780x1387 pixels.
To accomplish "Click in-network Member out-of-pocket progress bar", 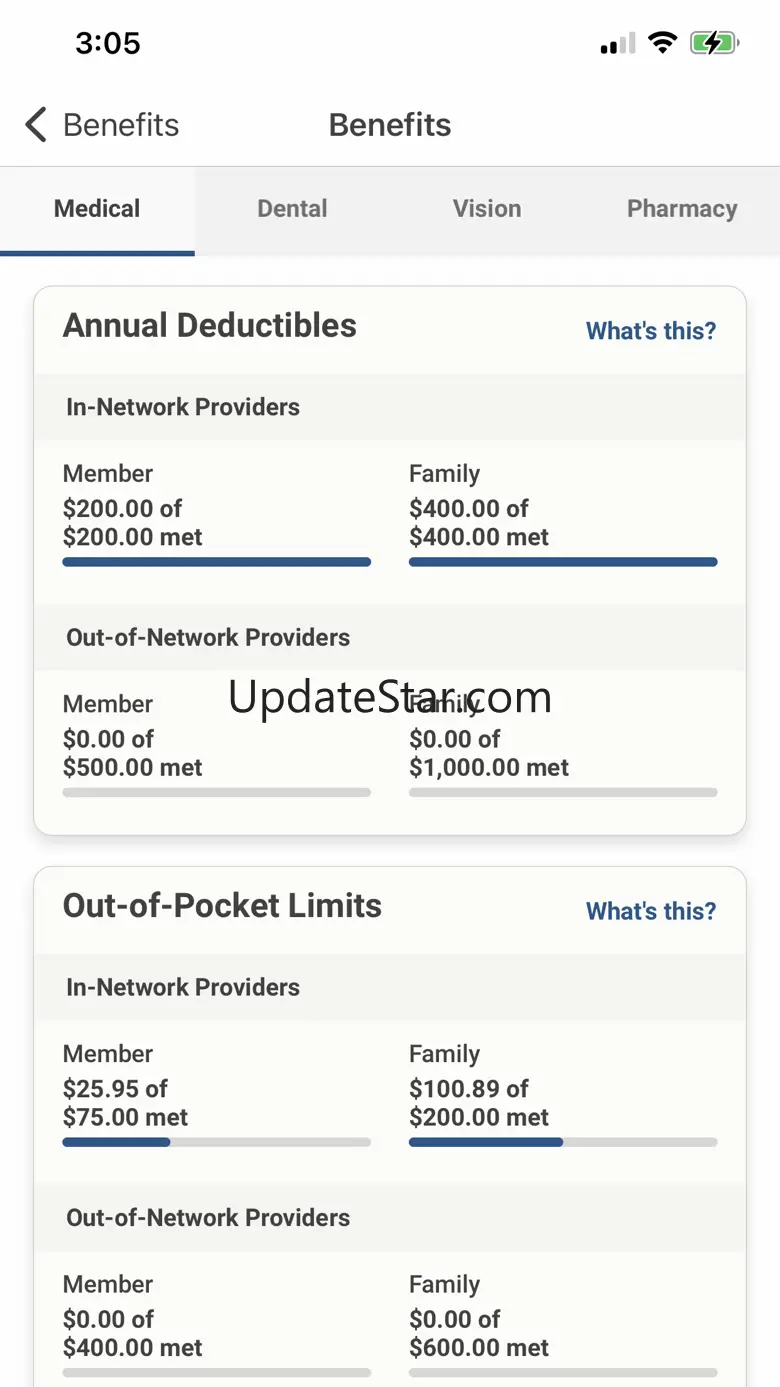I will pyautogui.click(x=216, y=1142).
